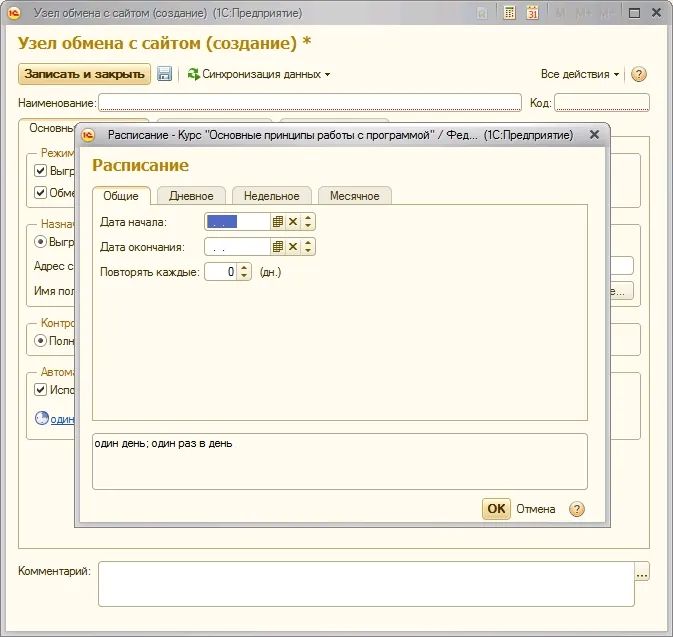This screenshot has height=637, width=673.
Task: Click into the Наименование text field
Action: [x=310, y=102]
